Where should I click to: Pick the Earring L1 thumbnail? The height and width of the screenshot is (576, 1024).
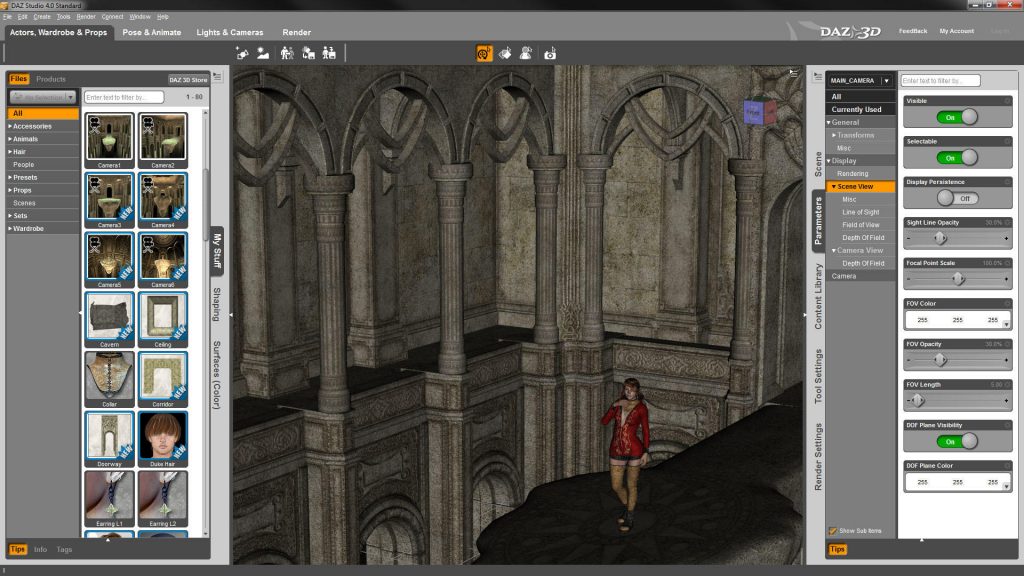(109, 500)
